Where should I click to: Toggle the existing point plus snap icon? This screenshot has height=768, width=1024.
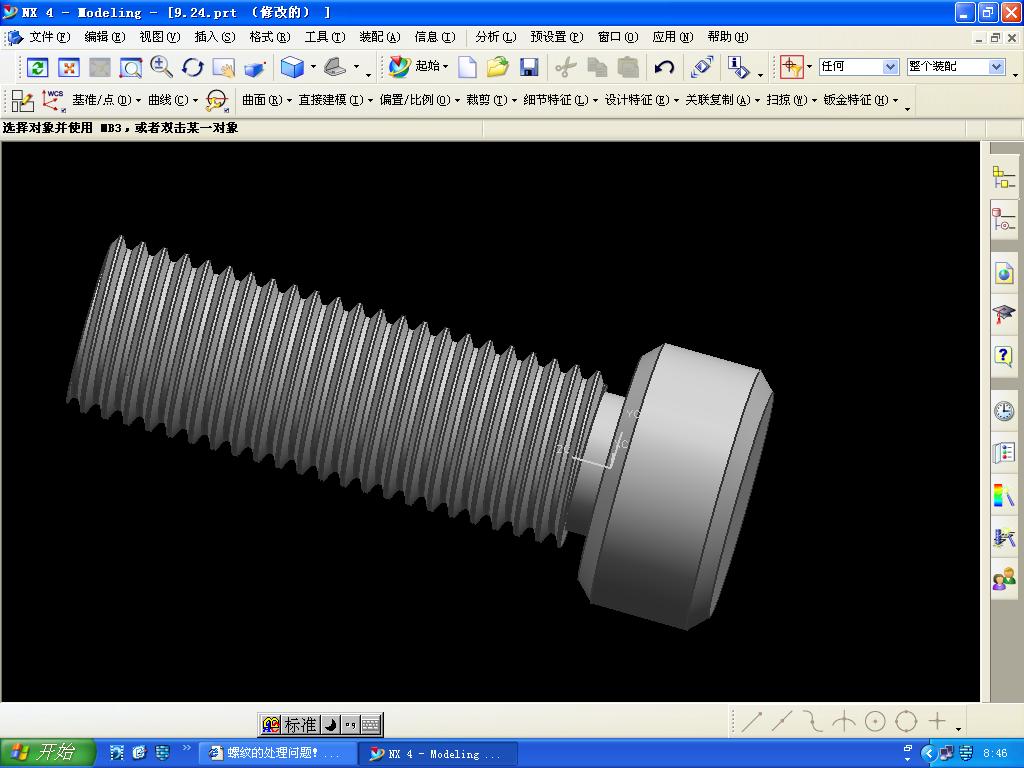click(937, 722)
